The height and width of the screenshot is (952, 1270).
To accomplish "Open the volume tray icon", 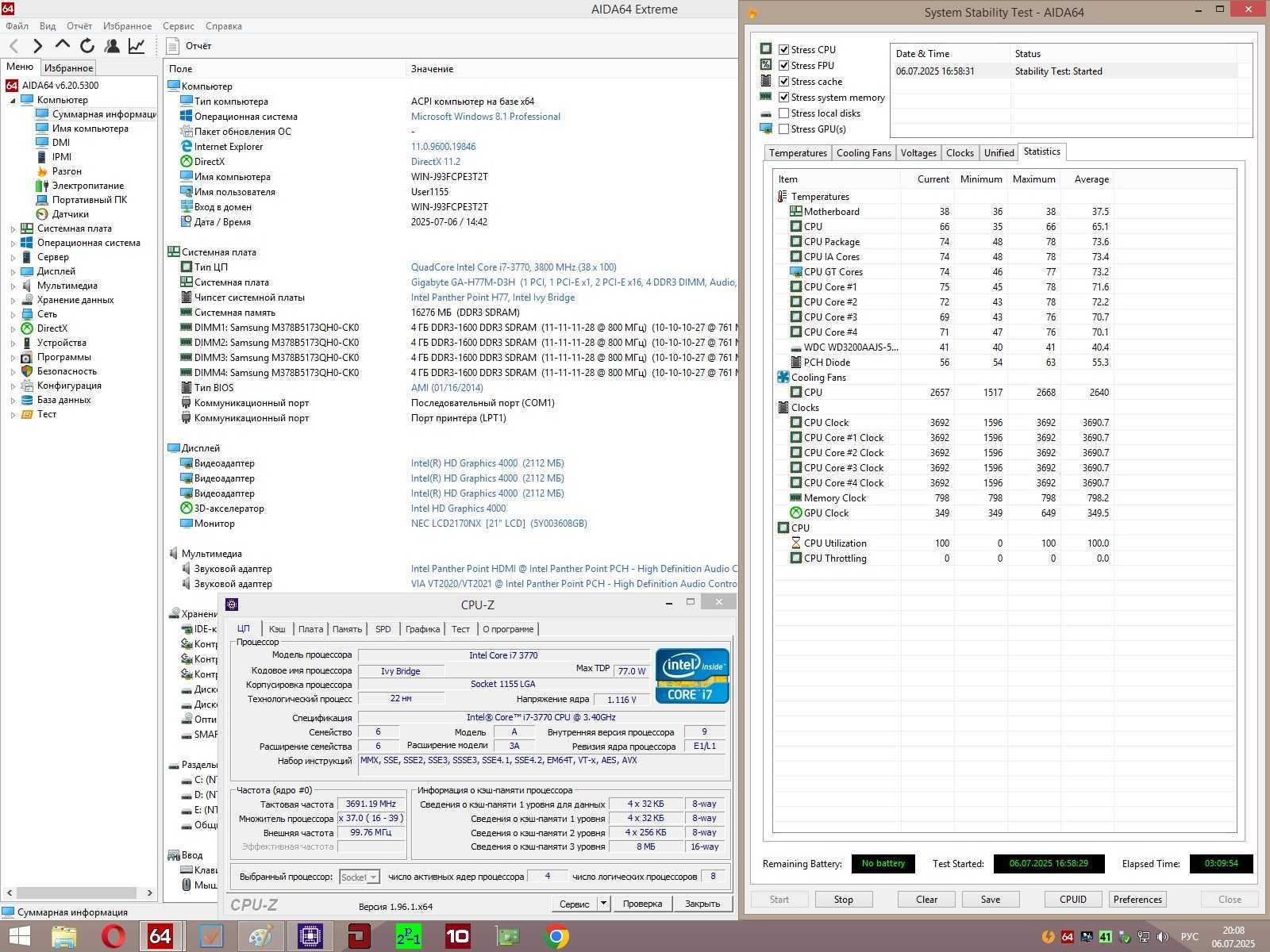I will coord(1164,937).
